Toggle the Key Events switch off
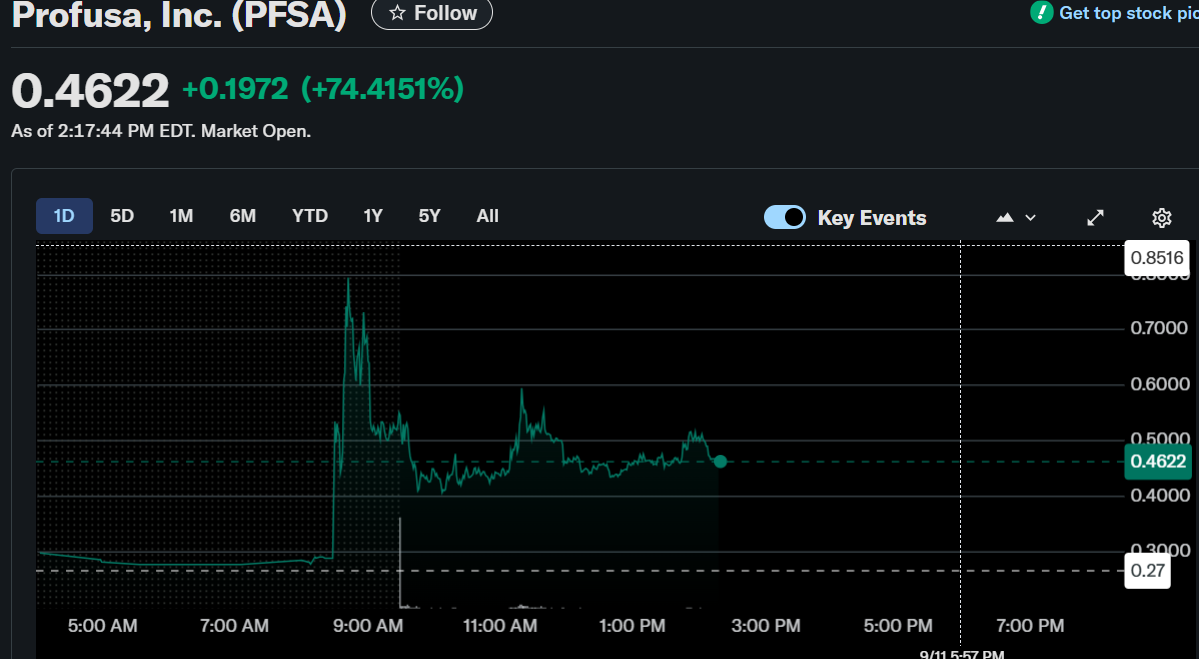 coord(785,218)
